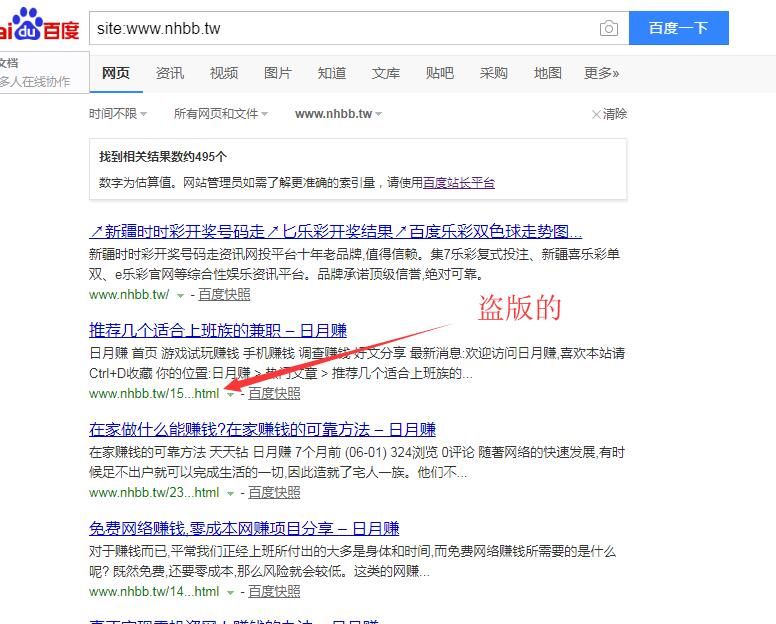776x624 pixels.
Task: Open the 知道 tab
Action: (332, 73)
